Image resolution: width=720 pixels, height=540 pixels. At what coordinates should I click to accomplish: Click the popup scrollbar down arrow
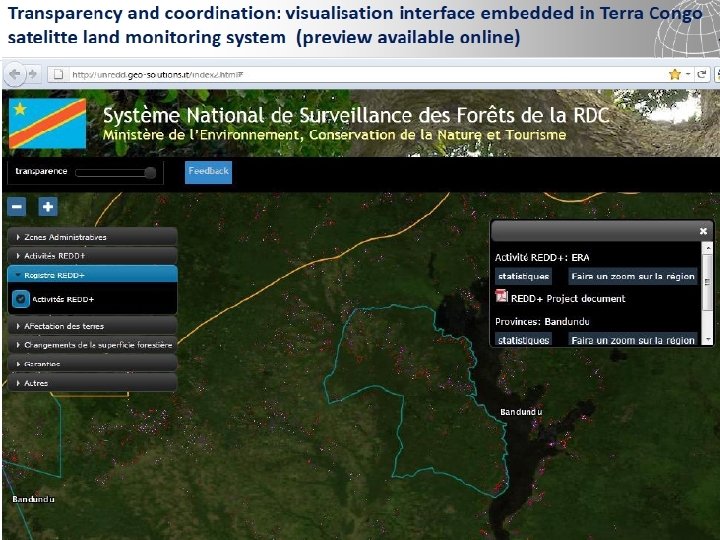(708, 340)
